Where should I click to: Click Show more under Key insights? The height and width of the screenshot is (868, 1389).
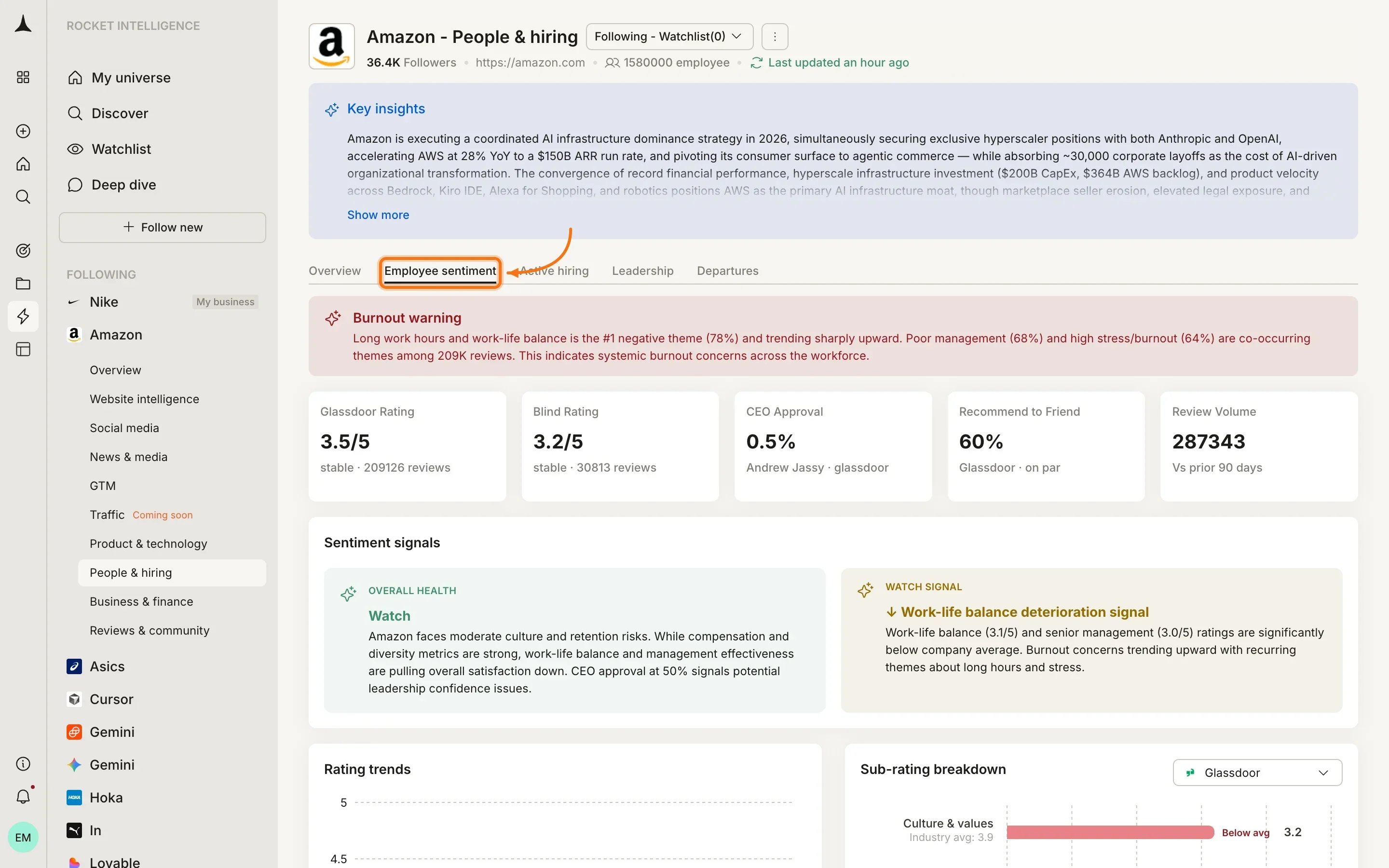click(x=378, y=215)
